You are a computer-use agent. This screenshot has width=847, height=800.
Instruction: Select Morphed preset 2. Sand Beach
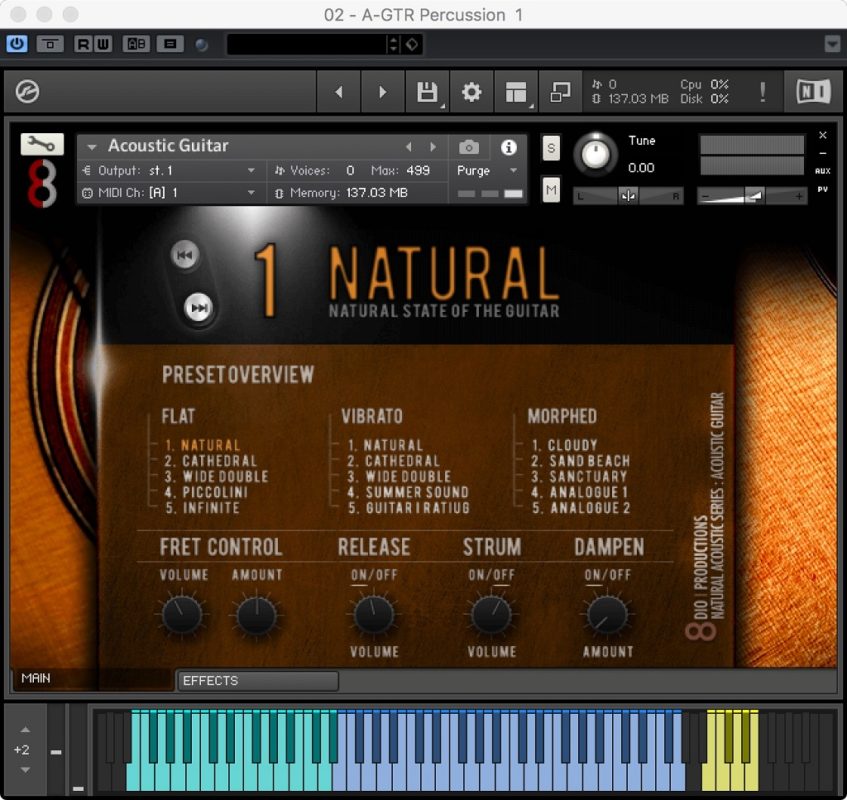pyautogui.click(x=580, y=461)
